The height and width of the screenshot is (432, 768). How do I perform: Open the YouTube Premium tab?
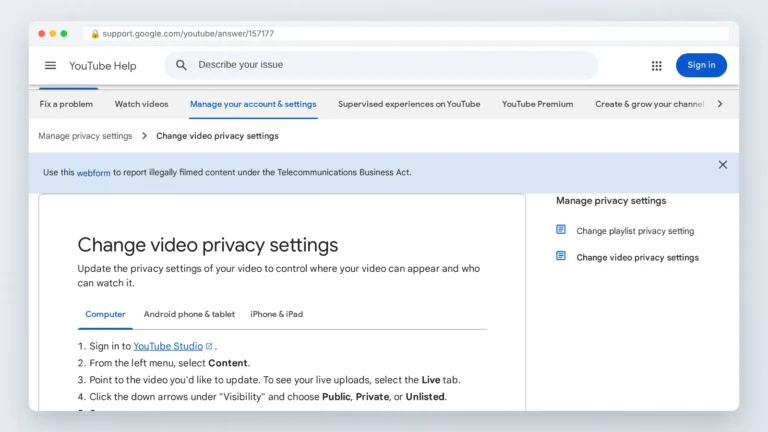(537, 104)
